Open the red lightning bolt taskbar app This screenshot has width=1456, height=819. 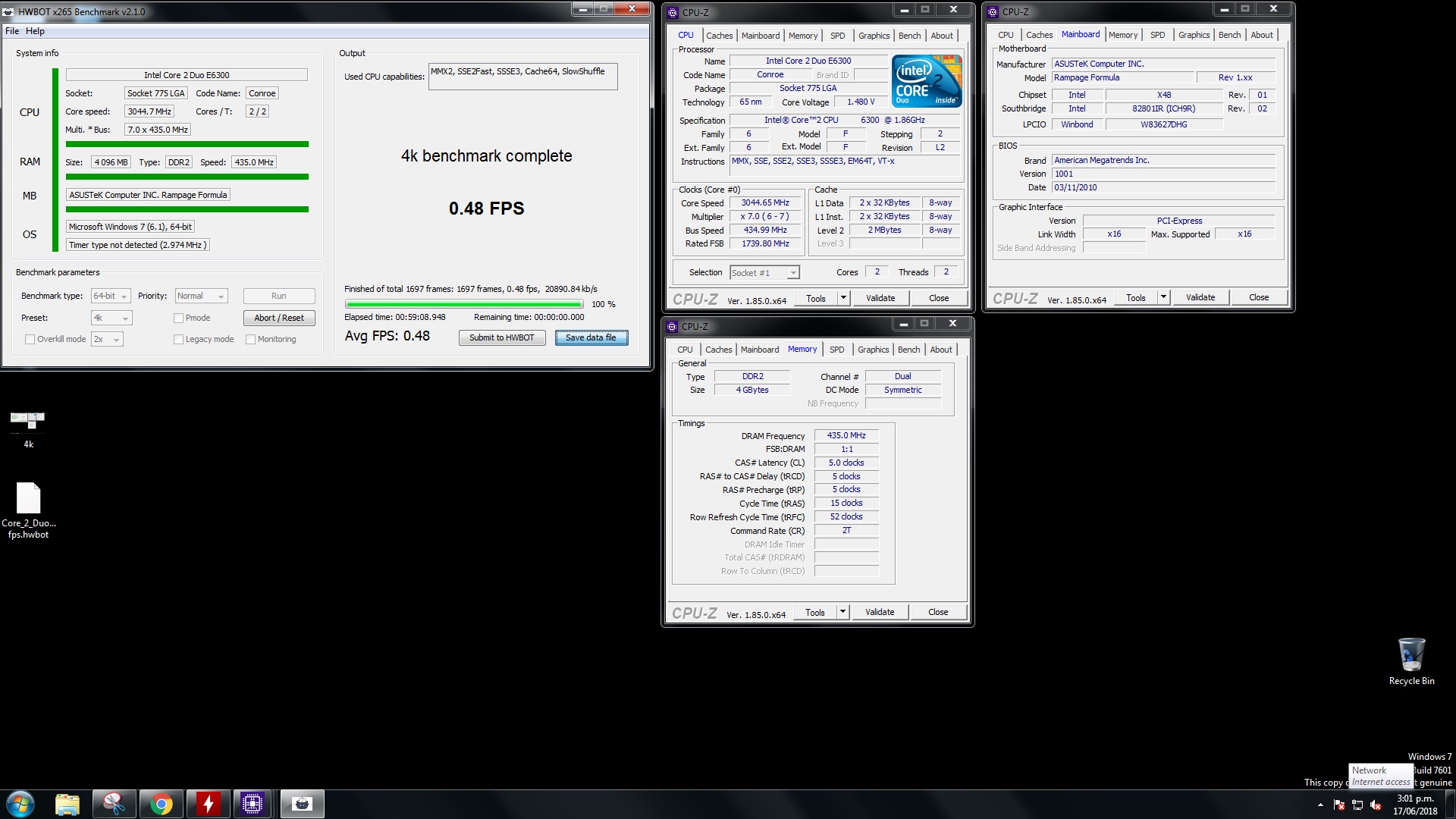click(208, 804)
